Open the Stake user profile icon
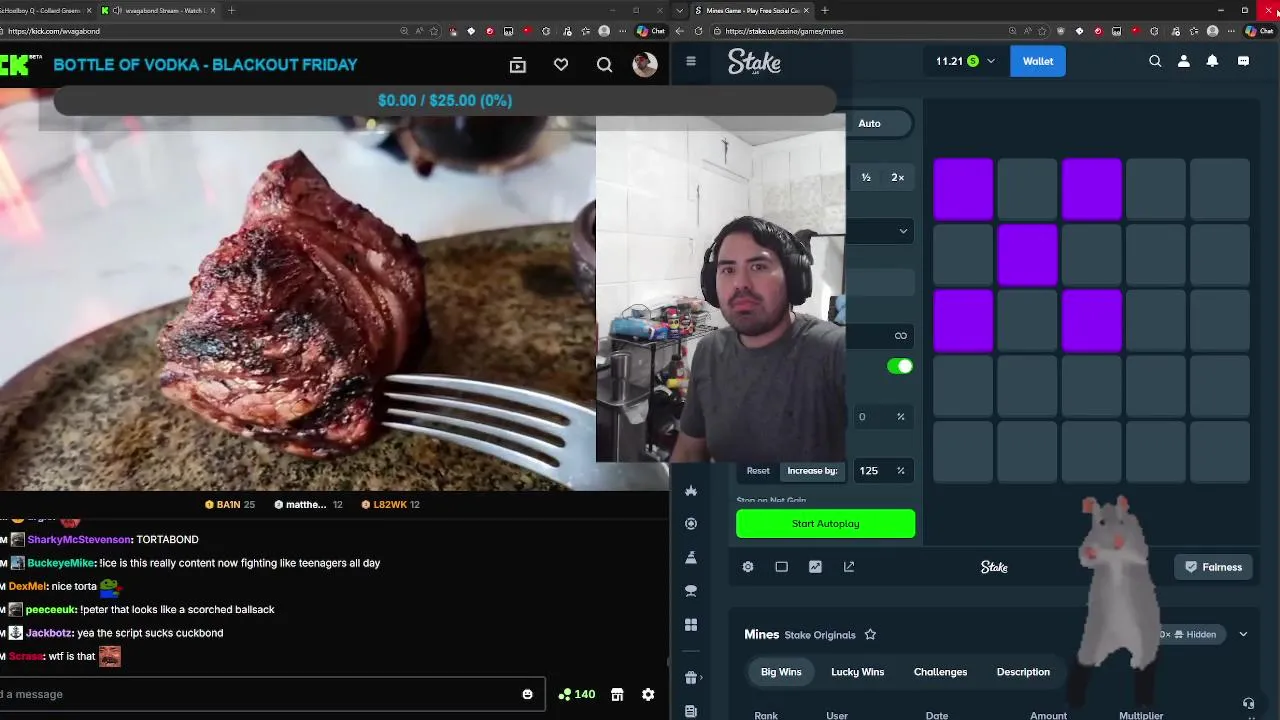This screenshot has height=720, width=1280. pos(1184,61)
